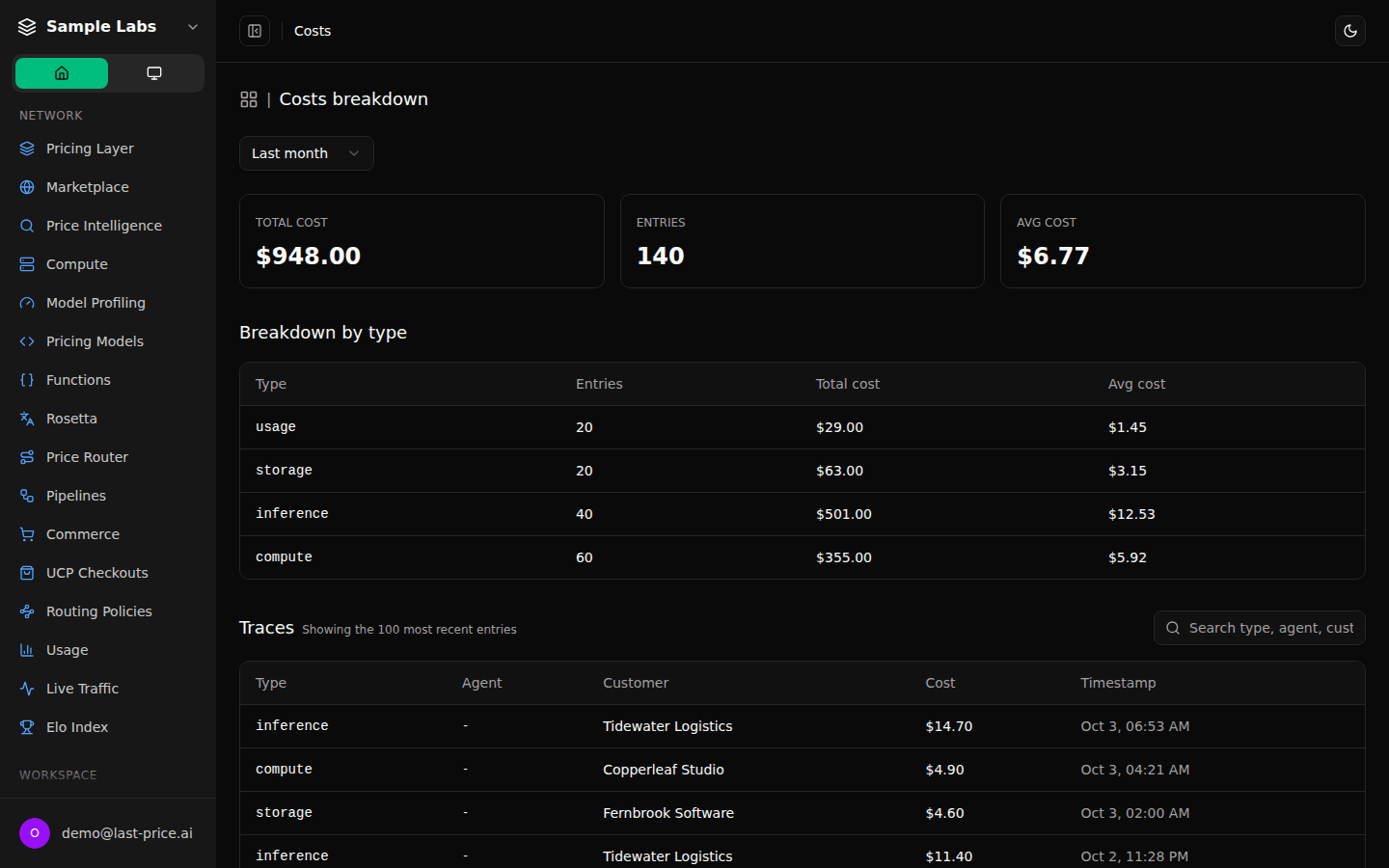Image resolution: width=1389 pixels, height=868 pixels.
Task: Click the Marketplace globe icon
Action: tap(27, 187)
